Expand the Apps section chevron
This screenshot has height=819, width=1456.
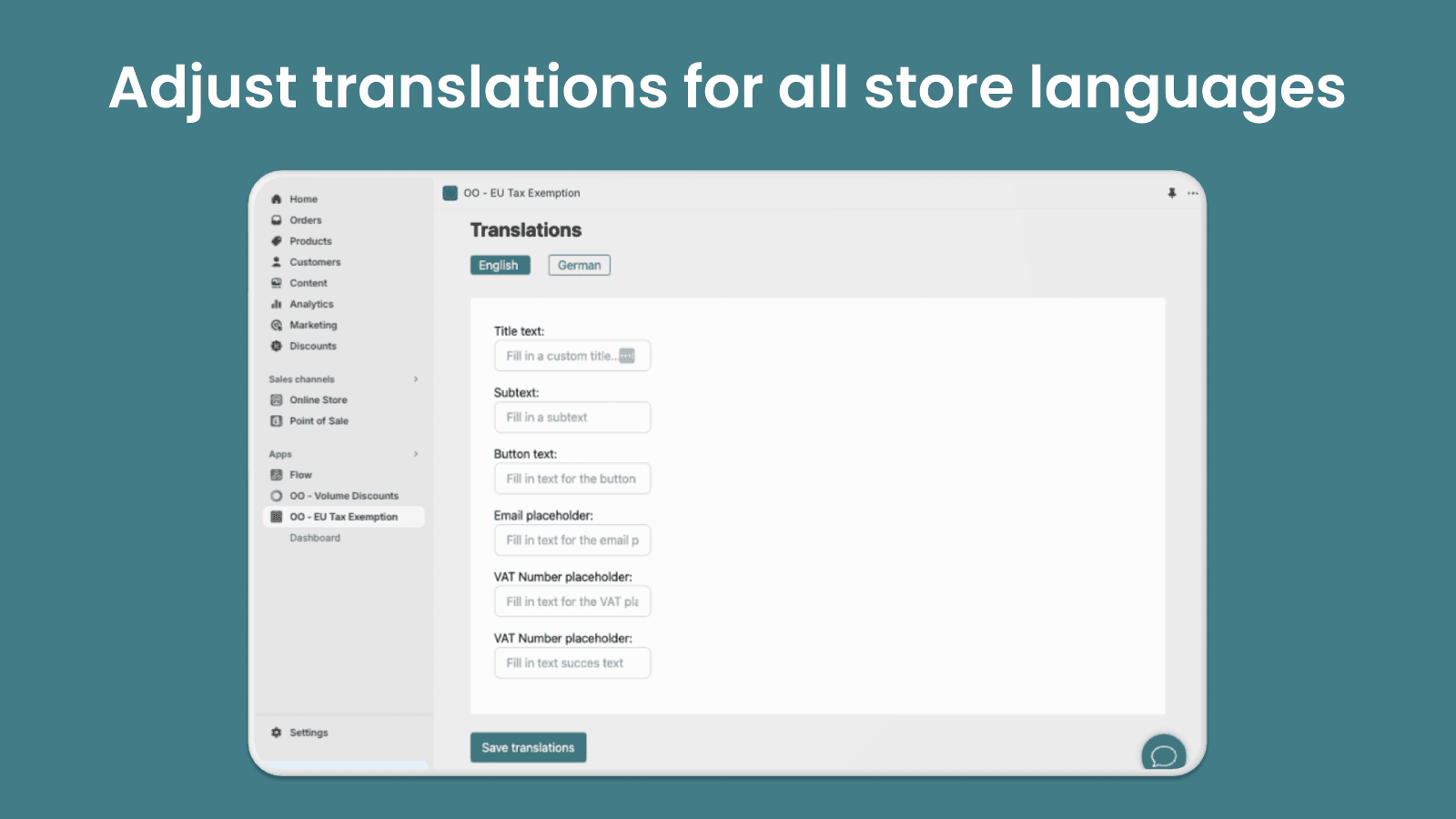[416, 454]
